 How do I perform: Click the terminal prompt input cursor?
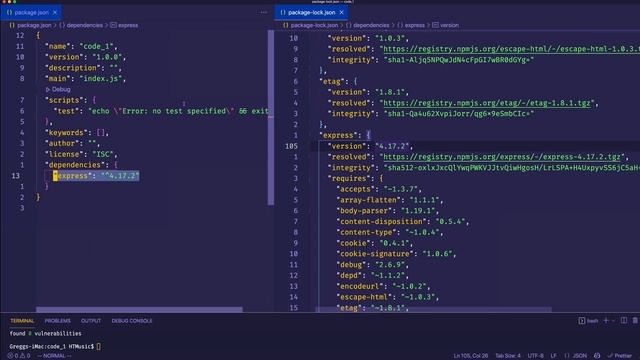99,347
